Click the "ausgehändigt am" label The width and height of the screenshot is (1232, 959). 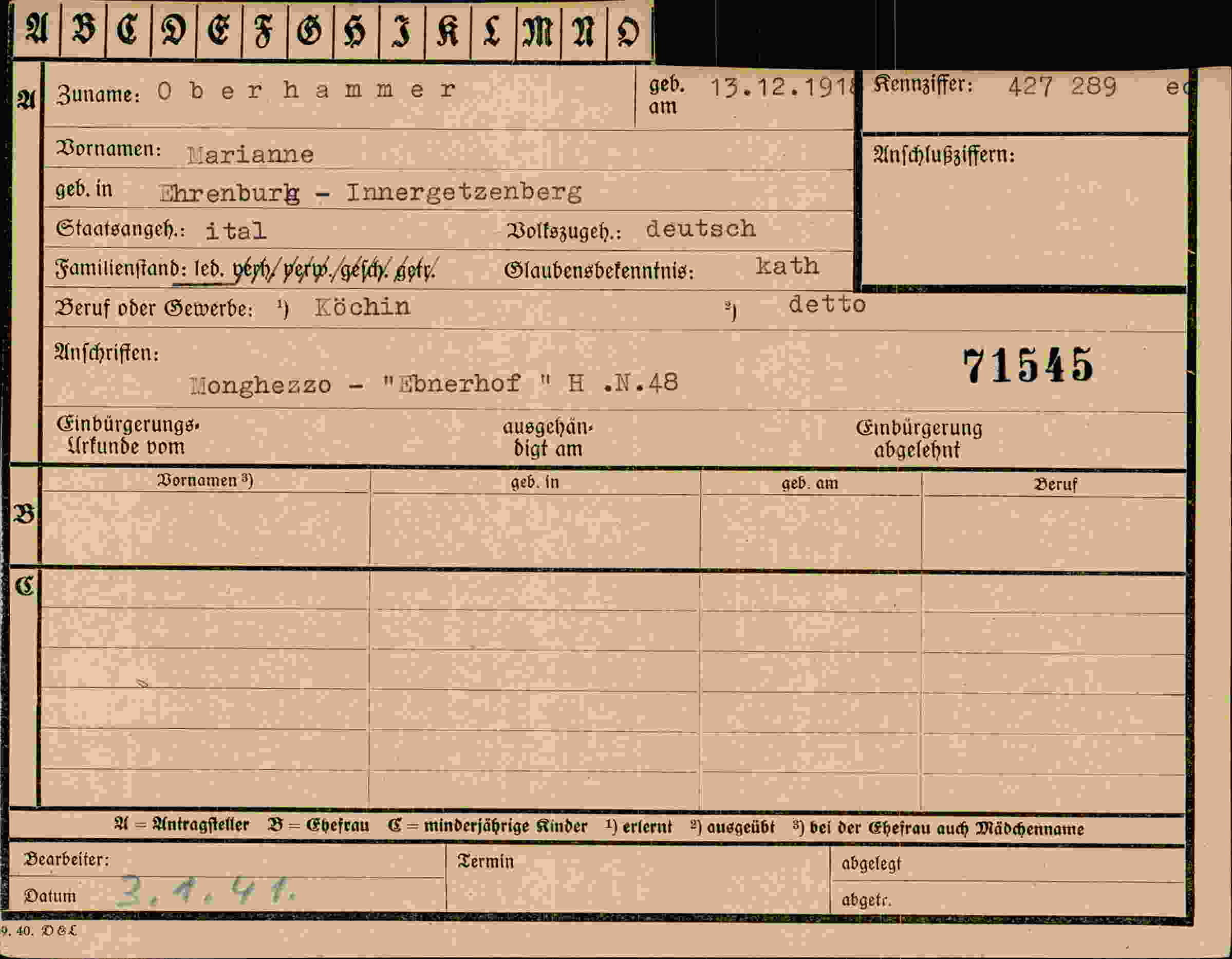(548, 438)
